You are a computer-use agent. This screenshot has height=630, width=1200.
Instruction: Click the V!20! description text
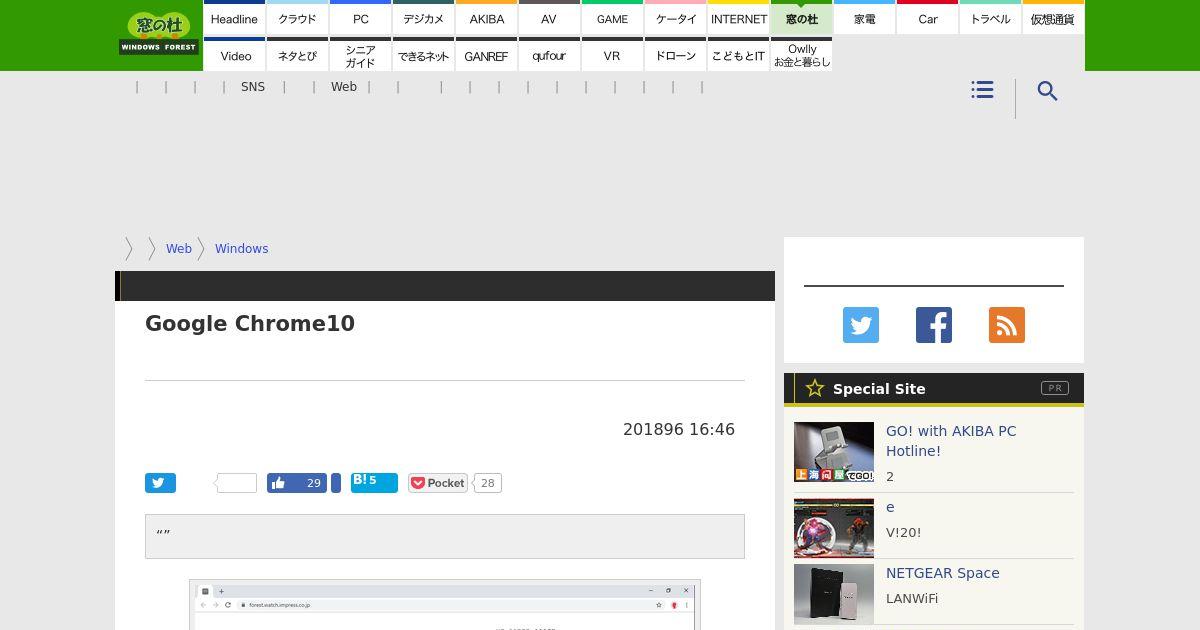(904, 533)
